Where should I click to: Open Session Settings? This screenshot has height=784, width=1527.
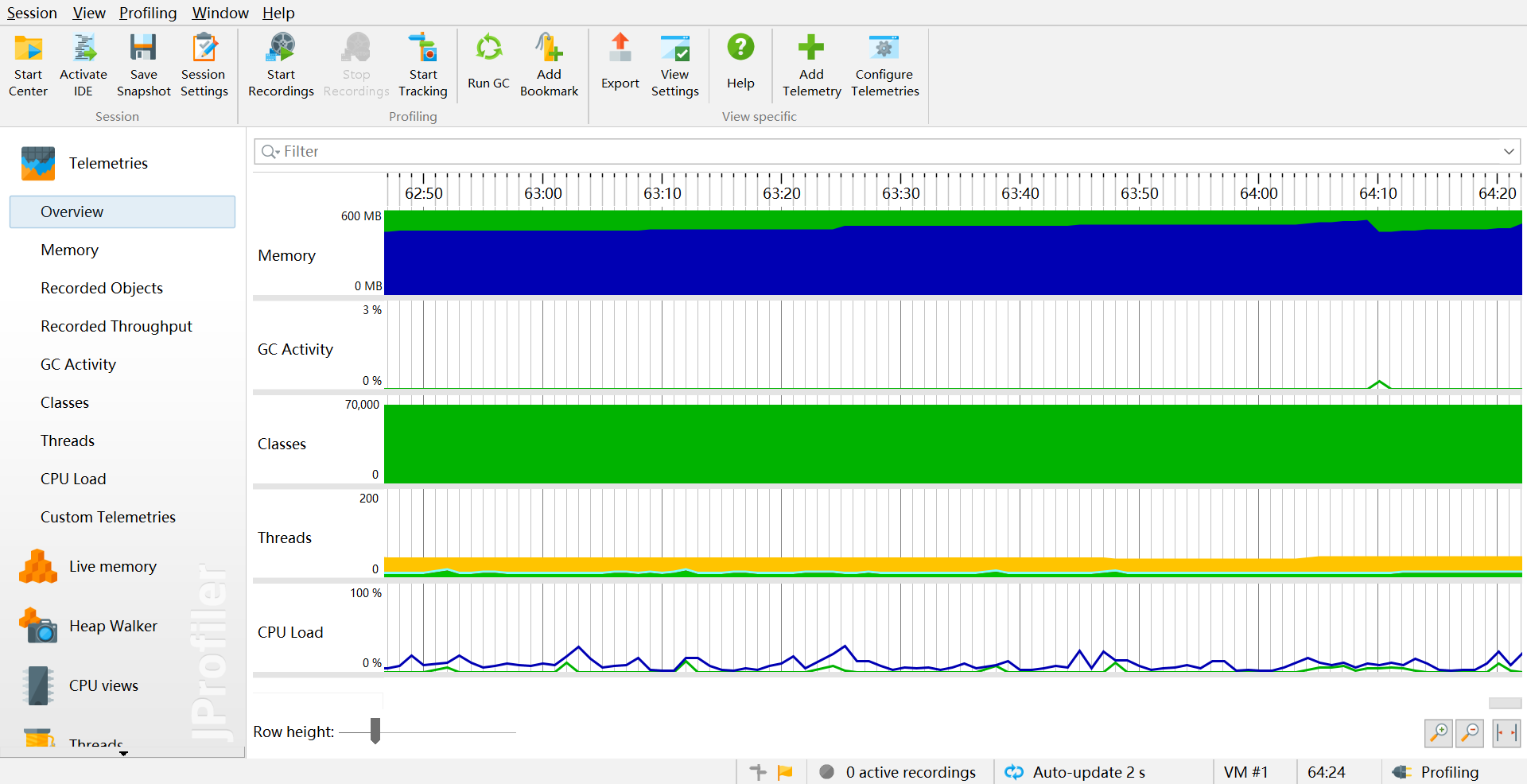click(204, 65)
